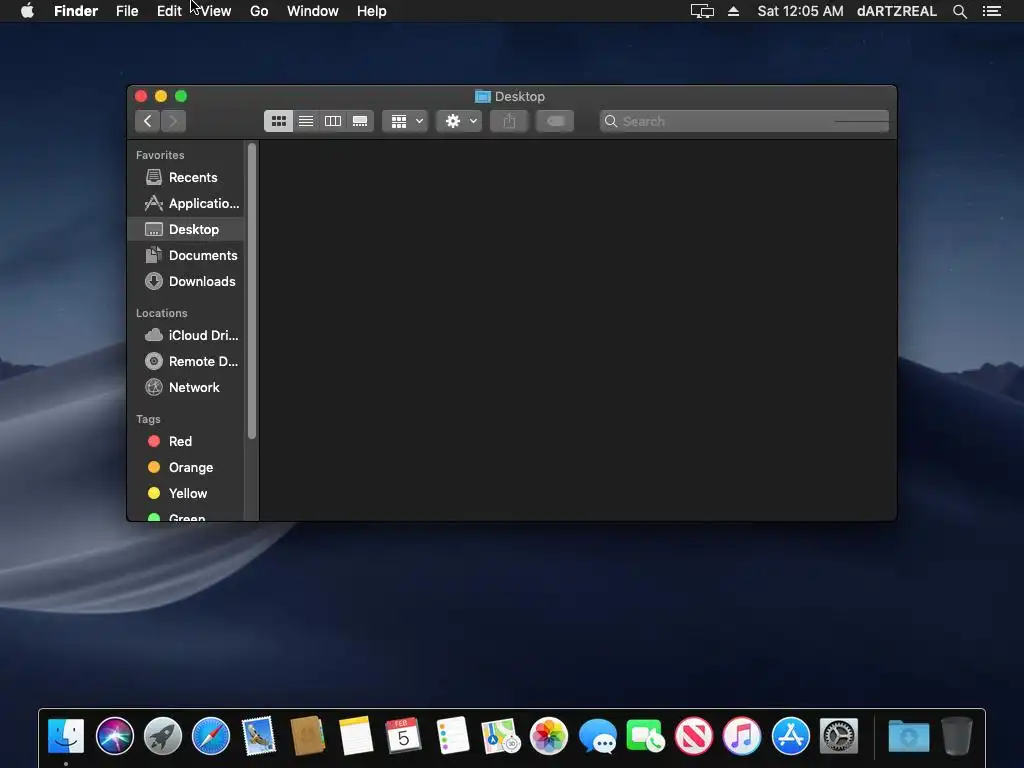This screenshot has height=768, width=1024.
Task: Open Calendar in the Dock
Action: (404, 736)
